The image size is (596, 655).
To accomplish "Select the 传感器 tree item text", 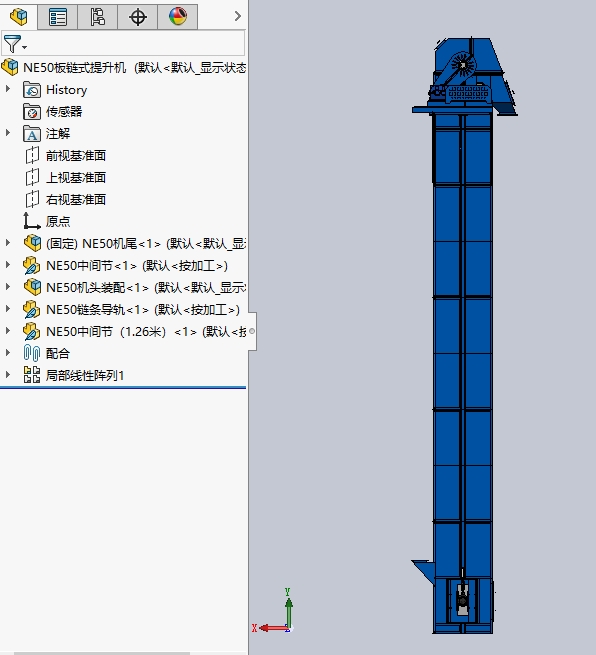I will click(x=64, y=112).
